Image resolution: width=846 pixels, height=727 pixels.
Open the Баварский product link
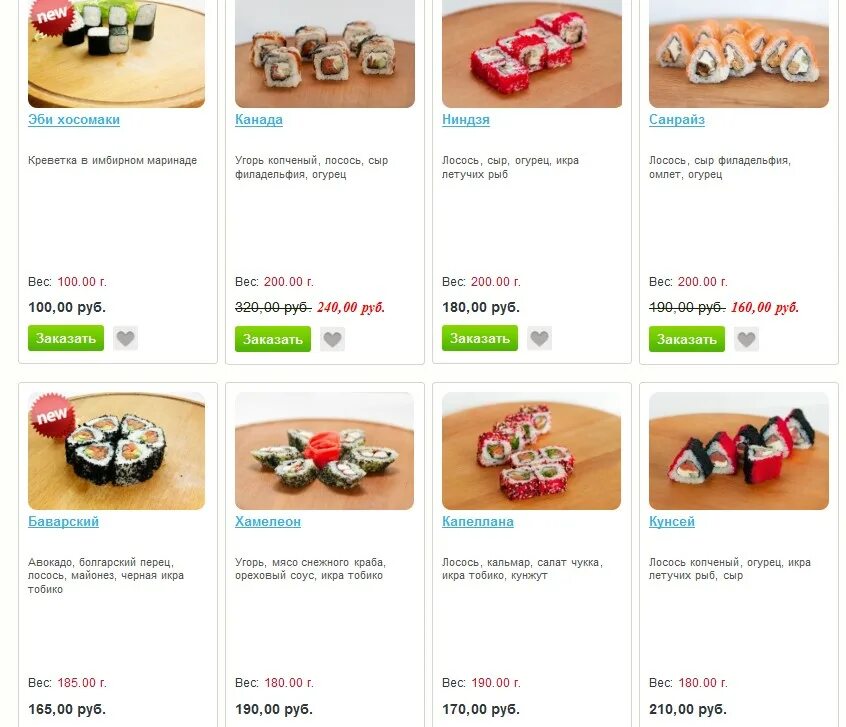click(63, 521)
